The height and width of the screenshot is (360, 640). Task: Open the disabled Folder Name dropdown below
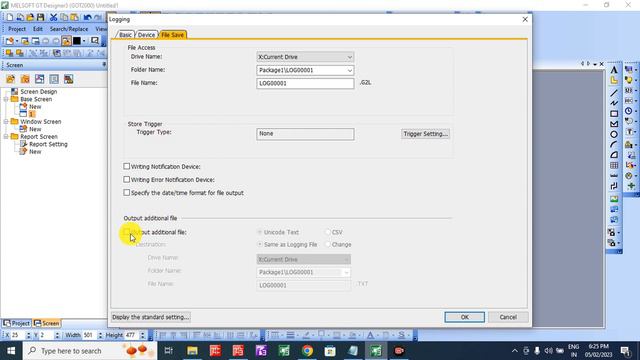click(x=346, y=272)
